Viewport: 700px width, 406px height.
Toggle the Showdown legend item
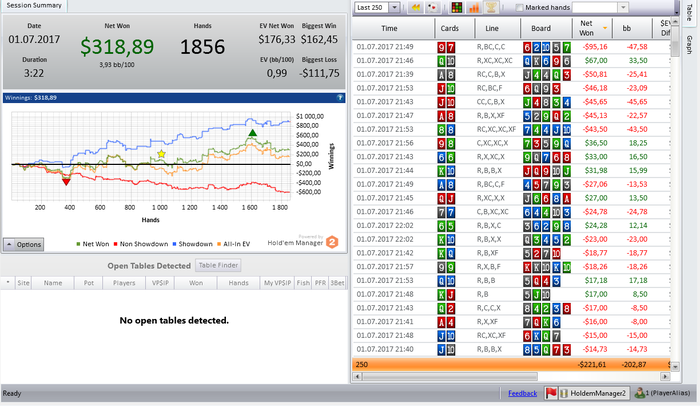(192, 244)
